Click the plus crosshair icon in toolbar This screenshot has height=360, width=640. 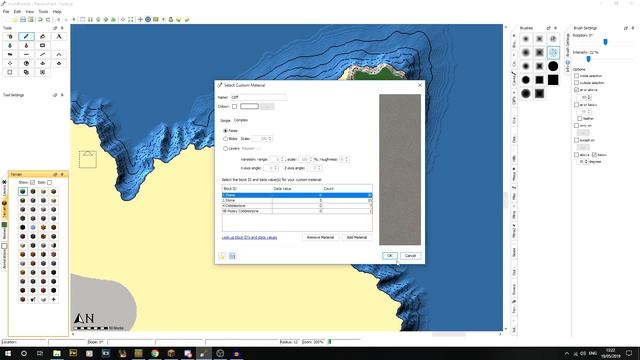coord(140,19)
